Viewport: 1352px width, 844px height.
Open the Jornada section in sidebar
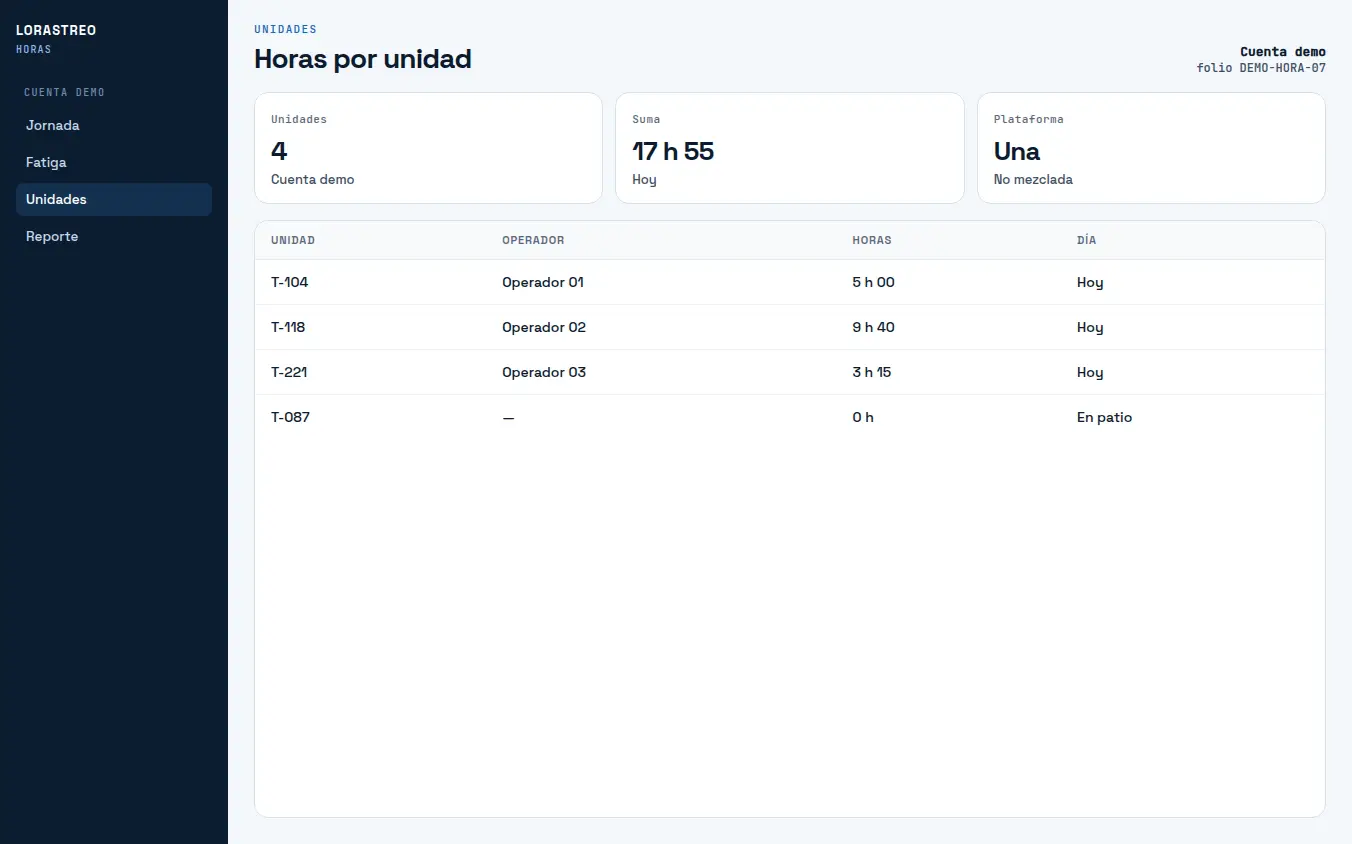[114, 125]
